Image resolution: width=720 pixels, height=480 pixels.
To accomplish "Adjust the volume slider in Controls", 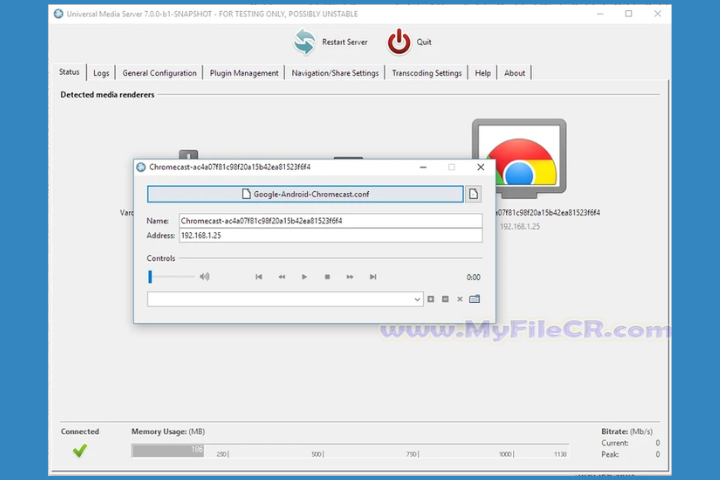I will click(171, 277).
